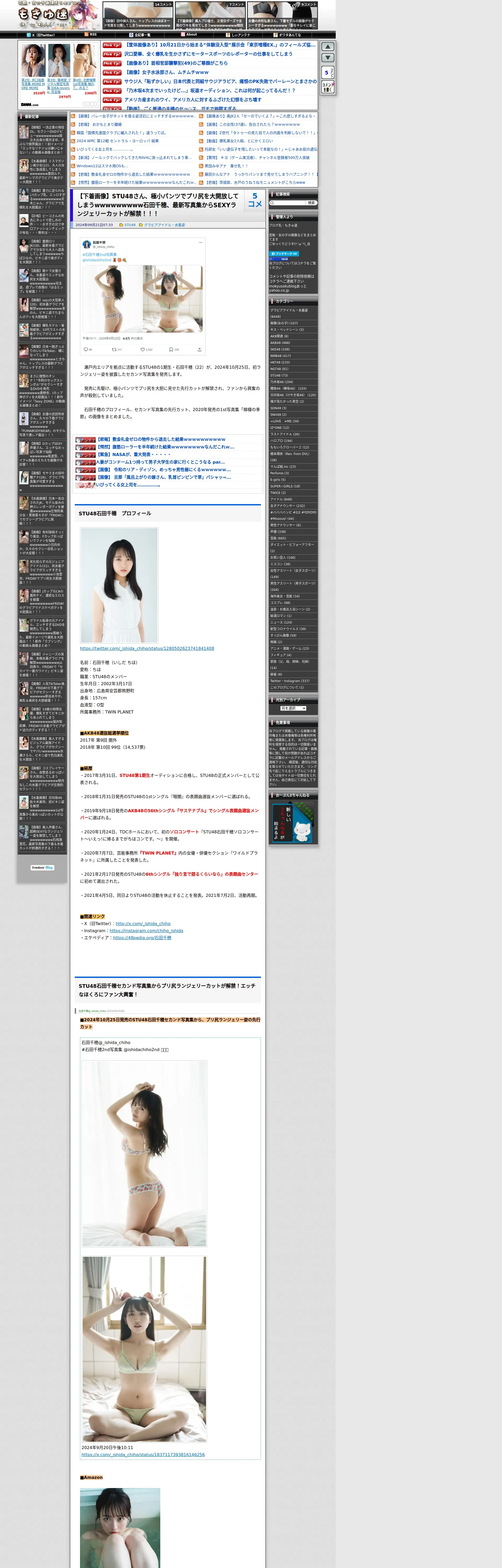This screenshot has width=502, height=1568.
Task: Click the tweet share upload icon
Action: 199,349
